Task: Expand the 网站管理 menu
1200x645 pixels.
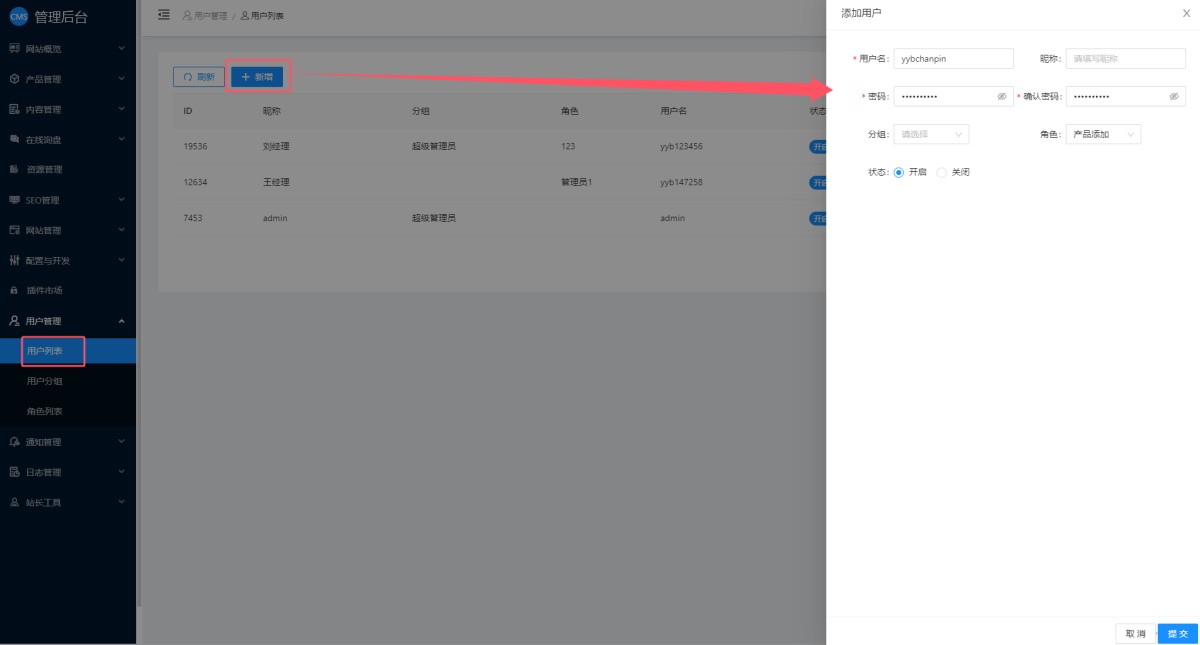Action: click(x=68, y=230)
